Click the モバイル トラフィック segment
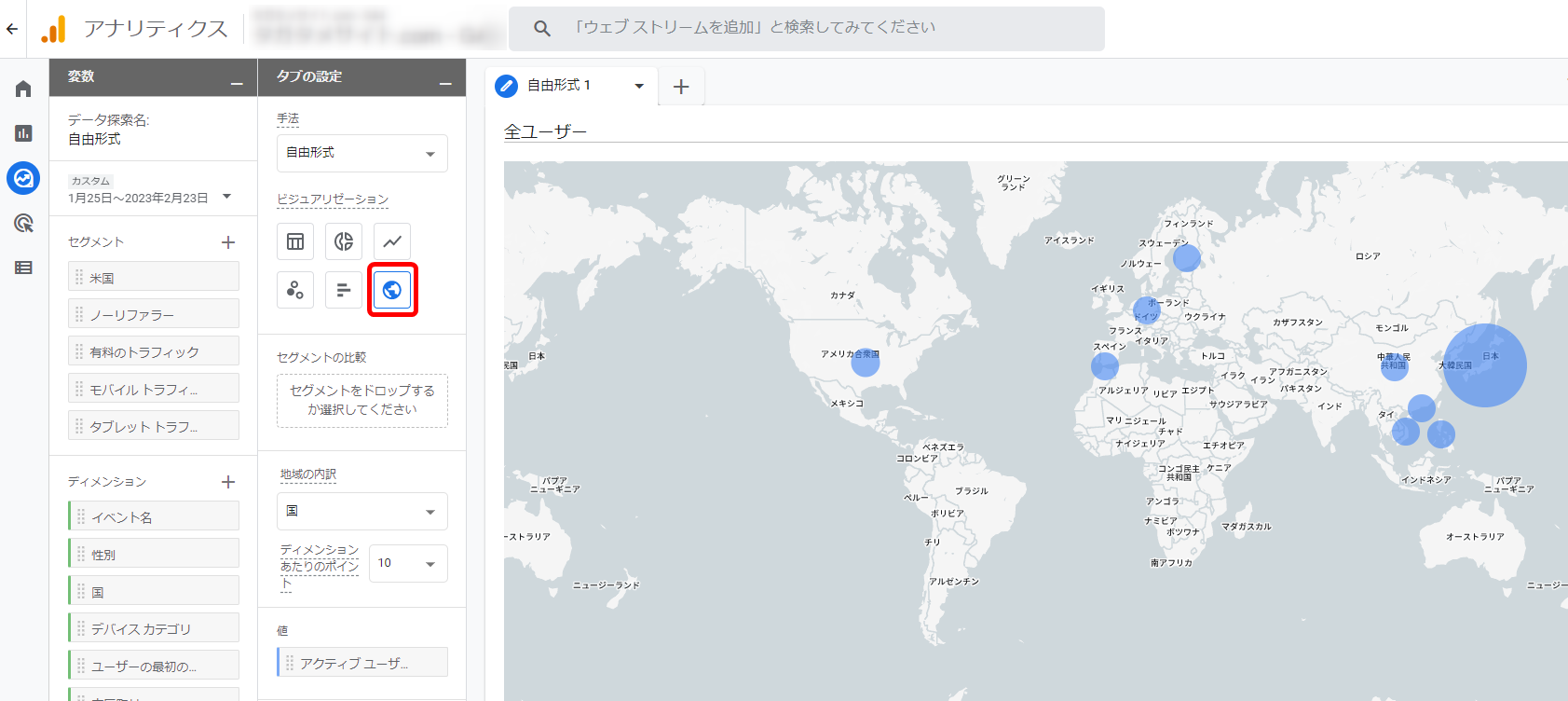This screenshot has width=1568, height=701. 154,390
